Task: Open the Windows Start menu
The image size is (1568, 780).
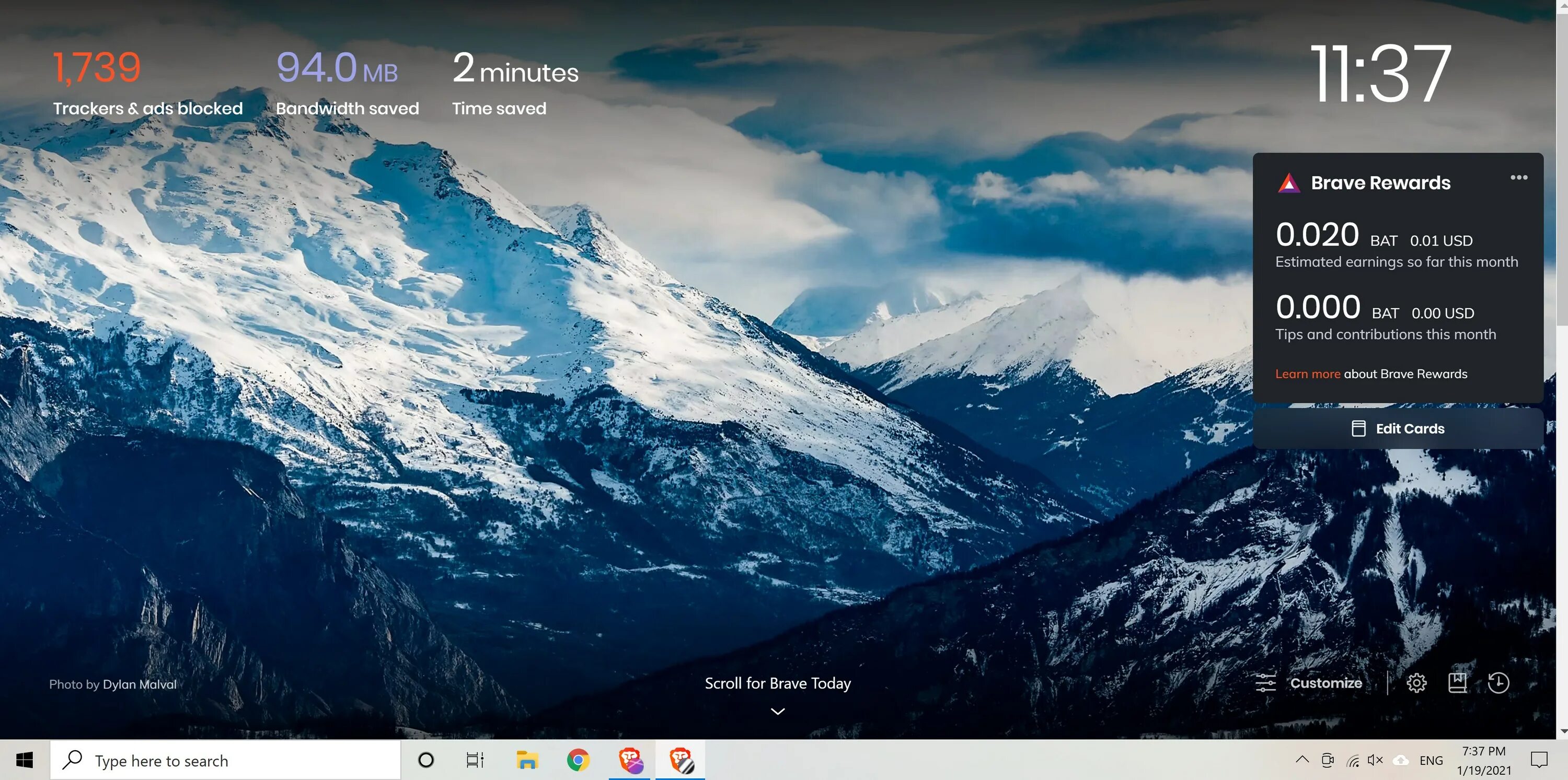Action: tap(25, 760)
